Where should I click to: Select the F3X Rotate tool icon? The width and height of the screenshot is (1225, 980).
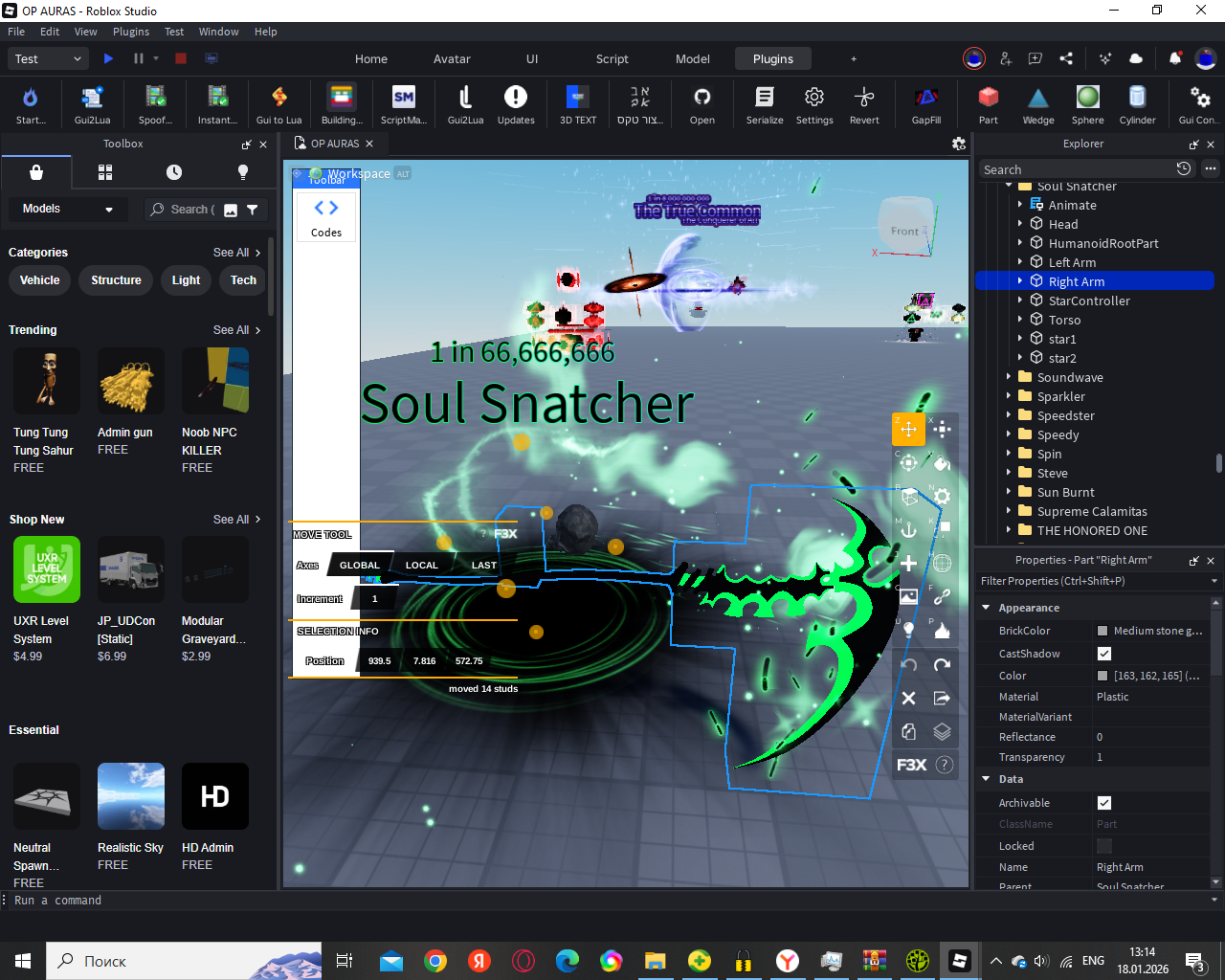(908, 463)
